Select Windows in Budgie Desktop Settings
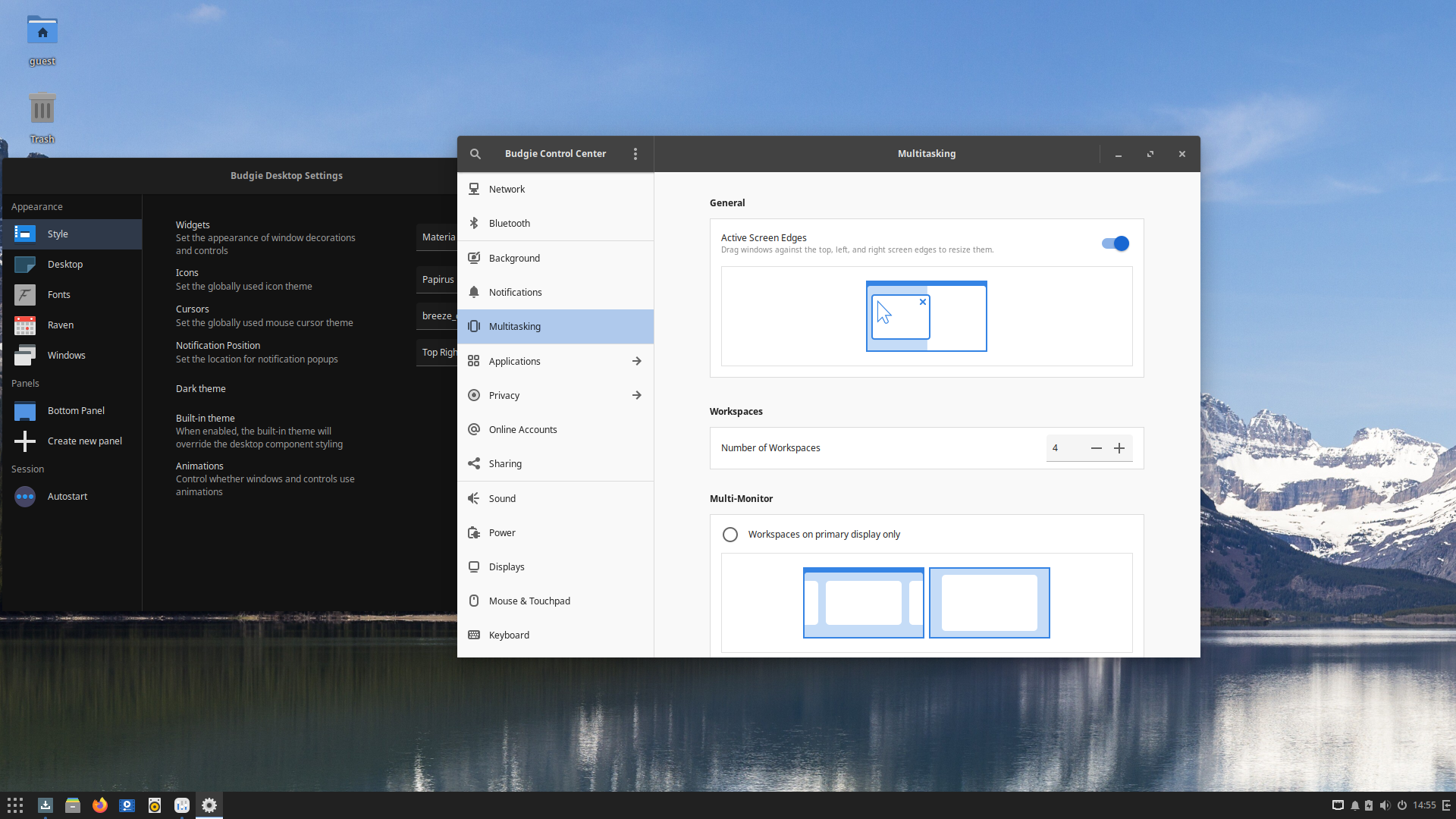Screen dimensions: 1456x819 click(72, 356)
